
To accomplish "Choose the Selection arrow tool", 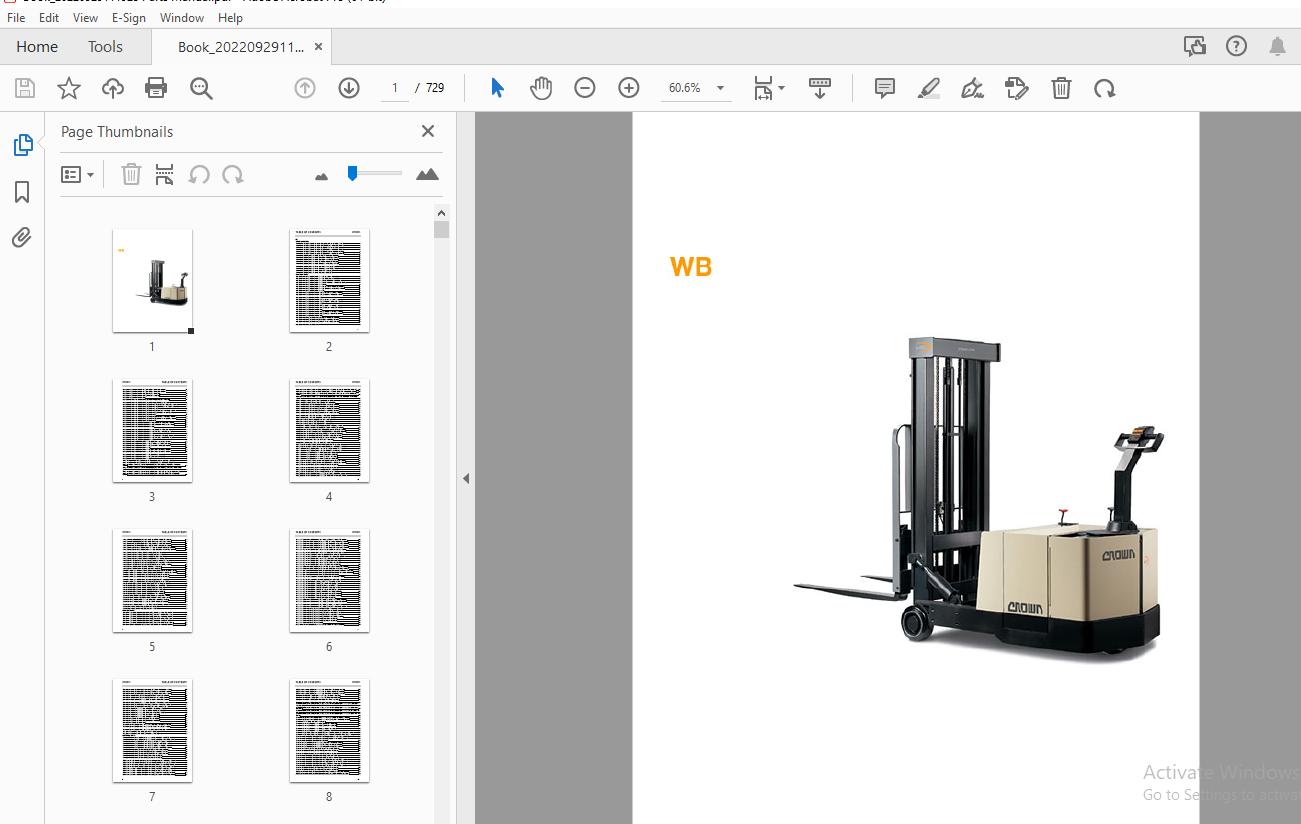I will [x=497, y=88].
